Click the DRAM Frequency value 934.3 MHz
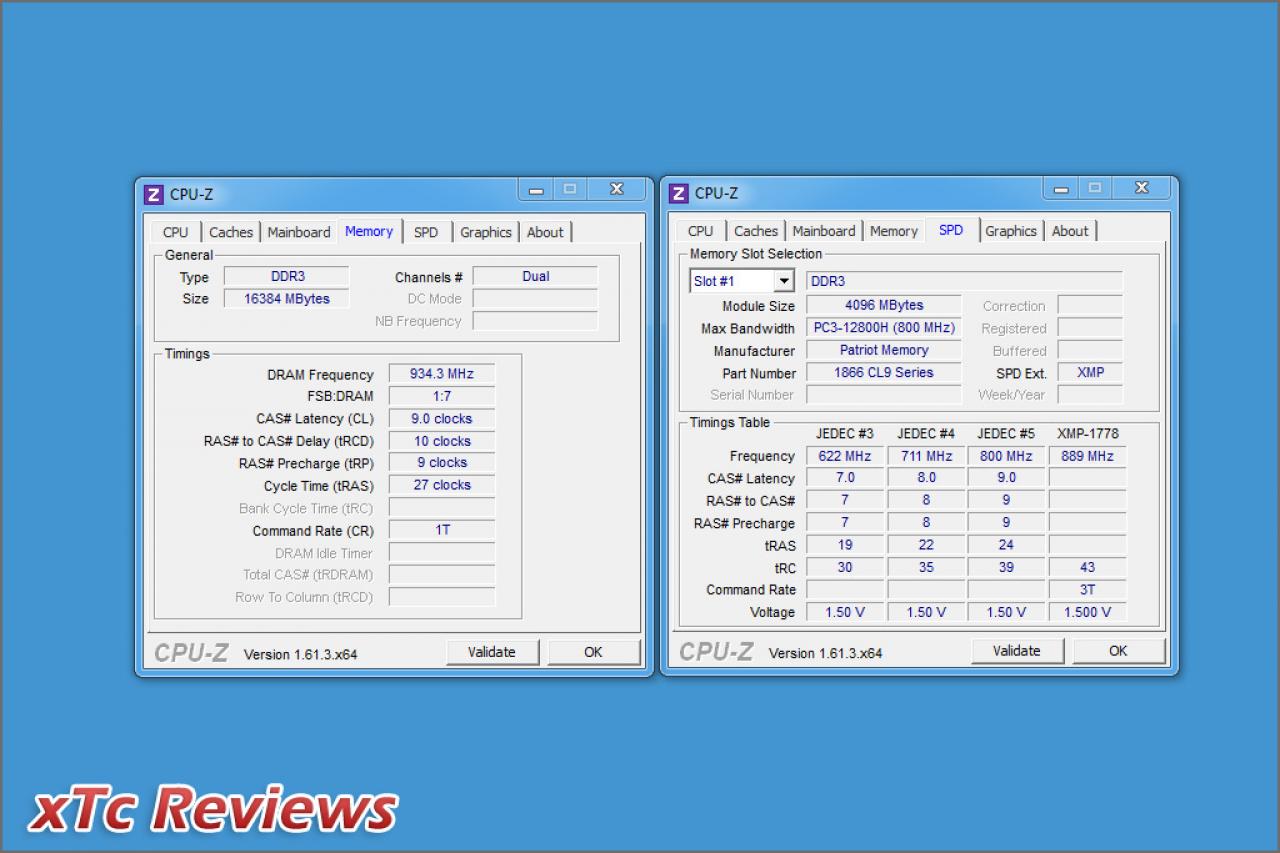Screen dimensions: 1280x853 pyautogui.click(x=442, y=374)
